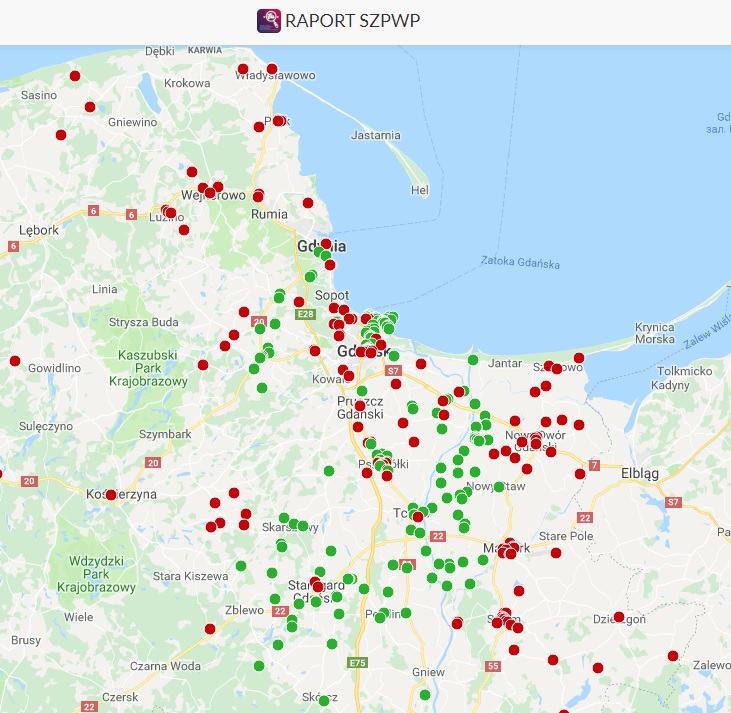Select the green marker on the Skórcz label
Image resolution: width=731 pixels, height=713 pixels.
coord(324,700)
